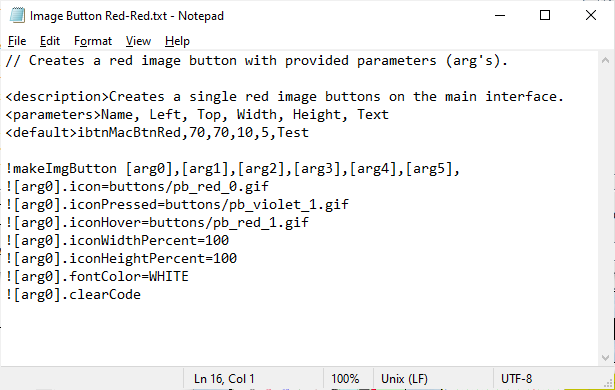The height and width of the screenshot is (390, 615).
Task: Maximize the Notepad window
Action: [x=545, y=16]
